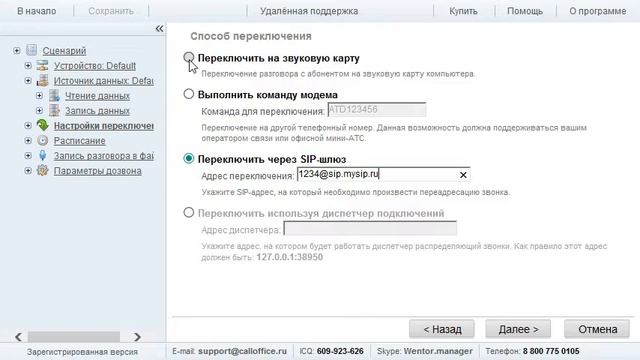640x360 pixels.
Task: Click the ICQ number 609-923-626
Action: [x=340, y=351]
